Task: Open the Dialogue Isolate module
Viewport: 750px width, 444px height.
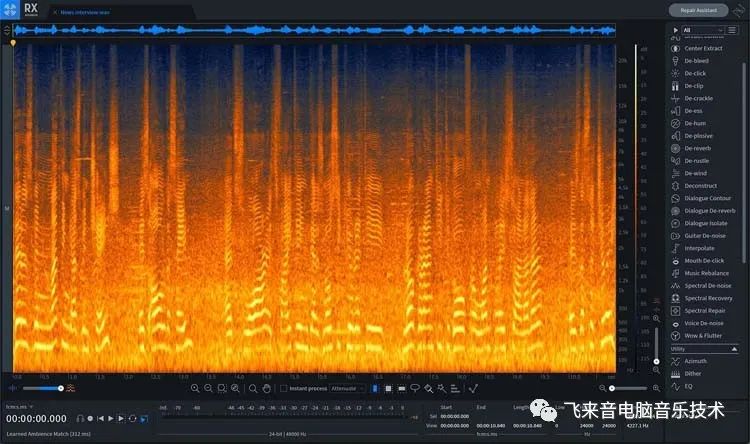Action: tap(701, 223)
